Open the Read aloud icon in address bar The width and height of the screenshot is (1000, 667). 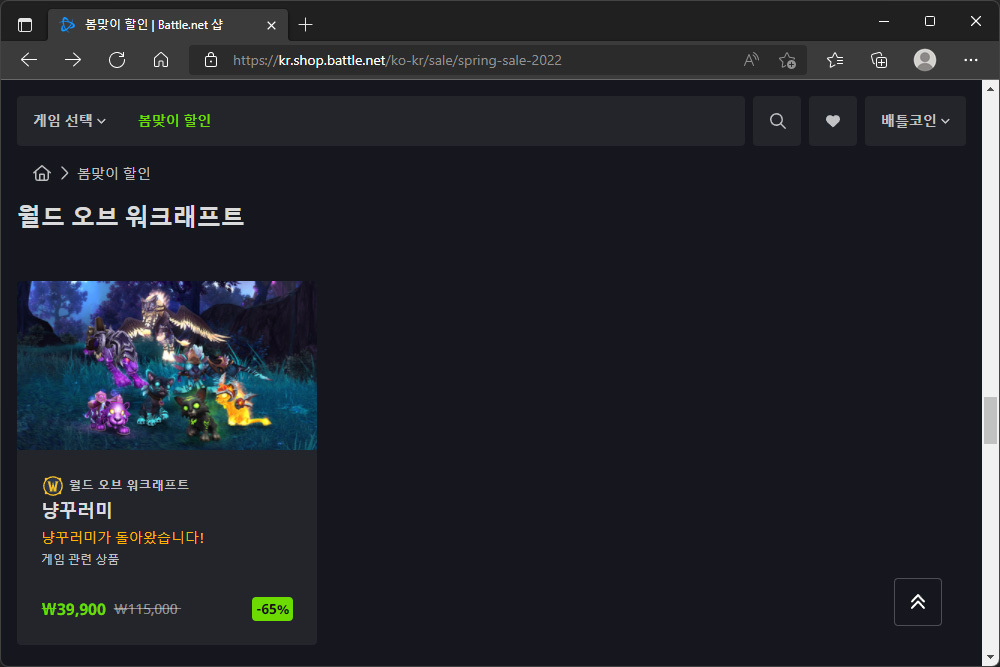point(751,60)
